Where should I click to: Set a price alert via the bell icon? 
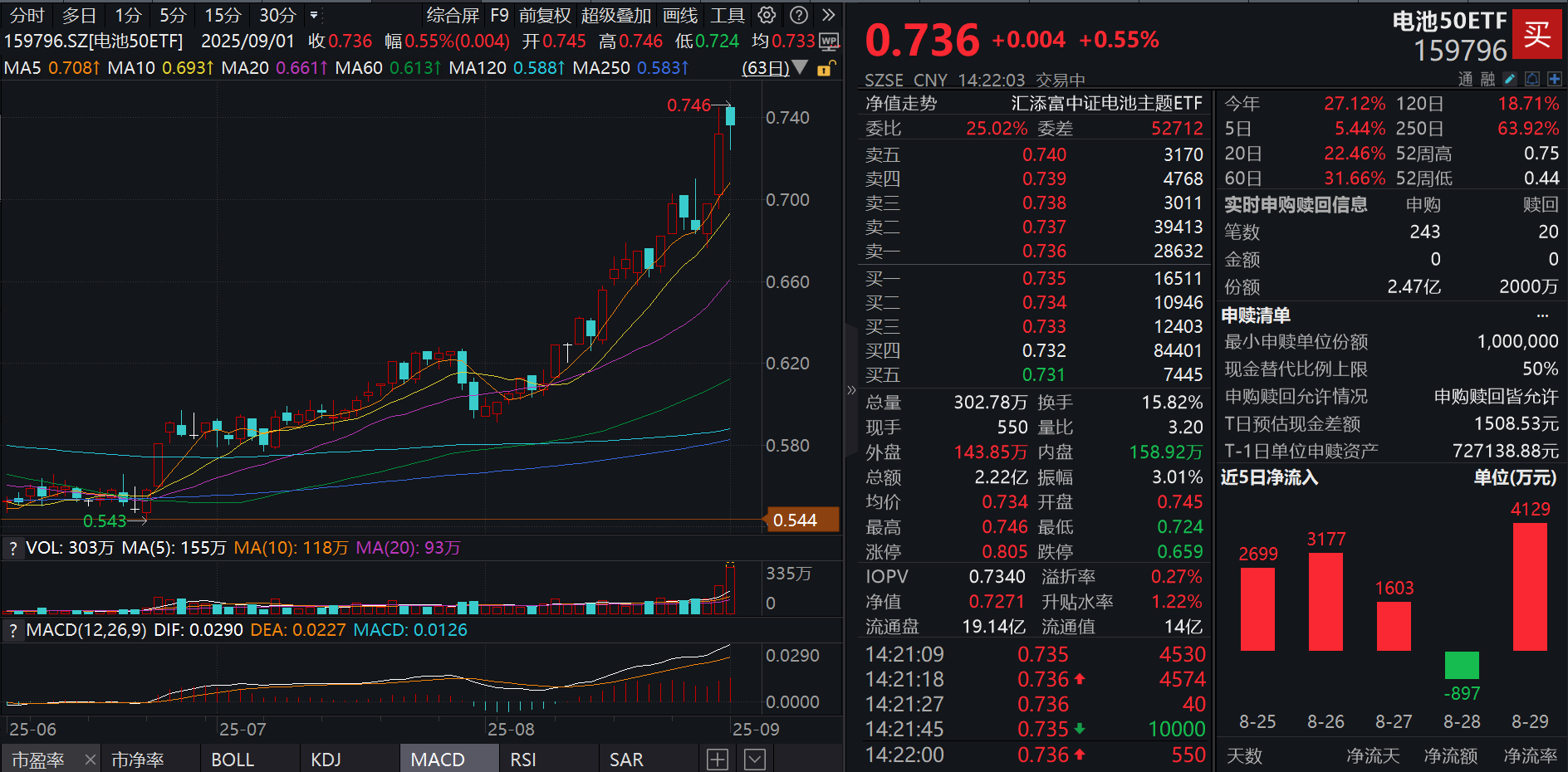[x=1531, y=78]
